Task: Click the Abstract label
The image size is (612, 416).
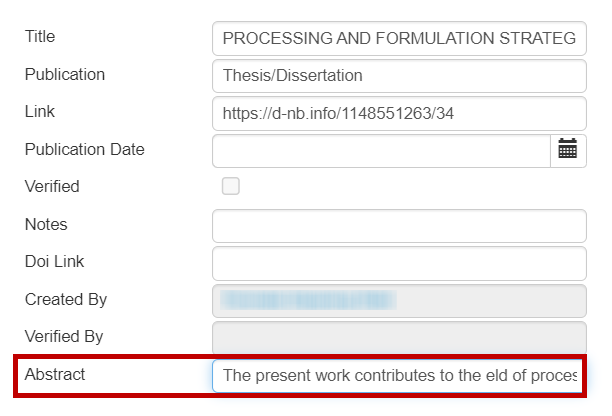Action: 55,374
